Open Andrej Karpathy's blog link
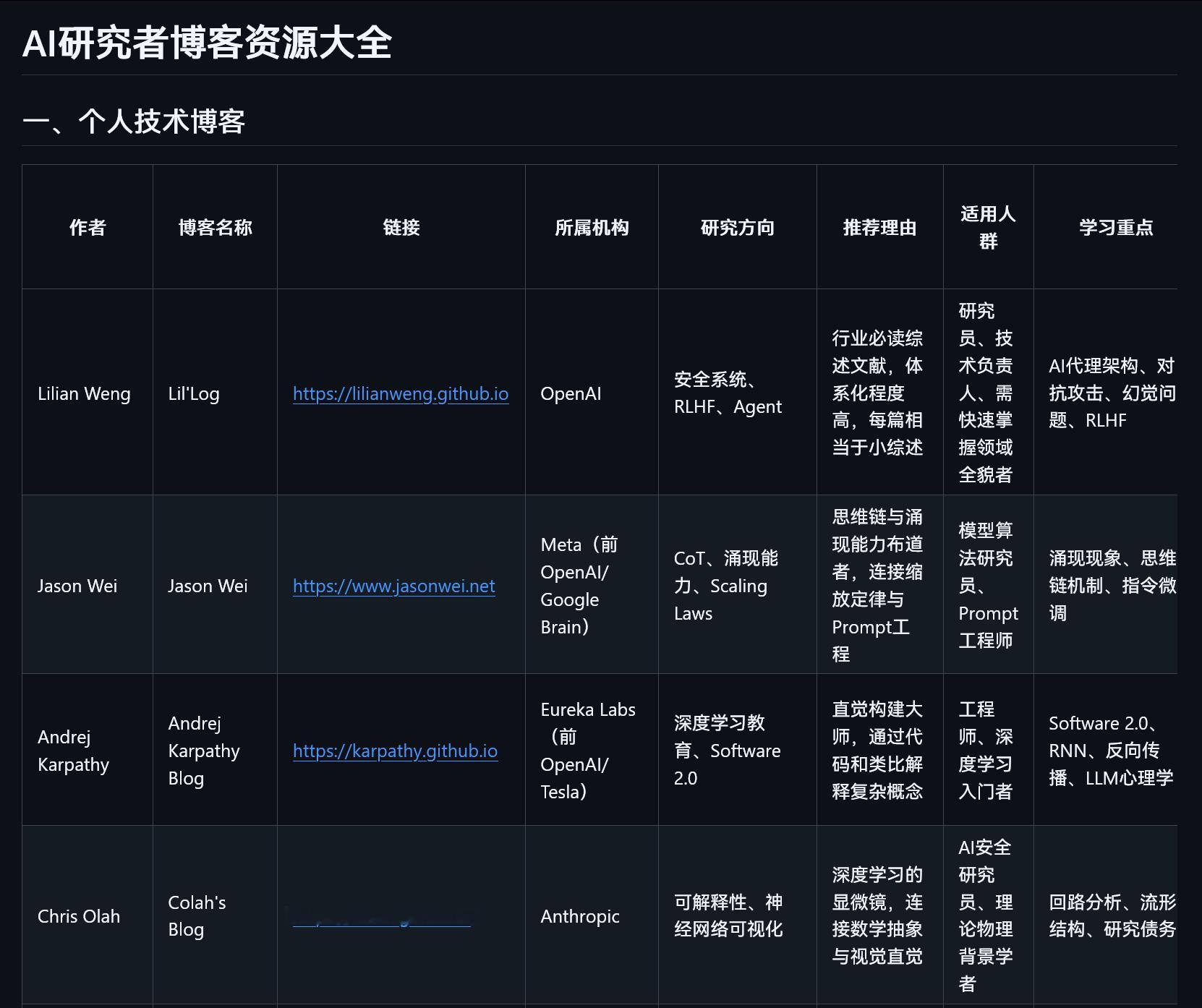This screenshot has height=1008, width=1202. pos(395,751)
